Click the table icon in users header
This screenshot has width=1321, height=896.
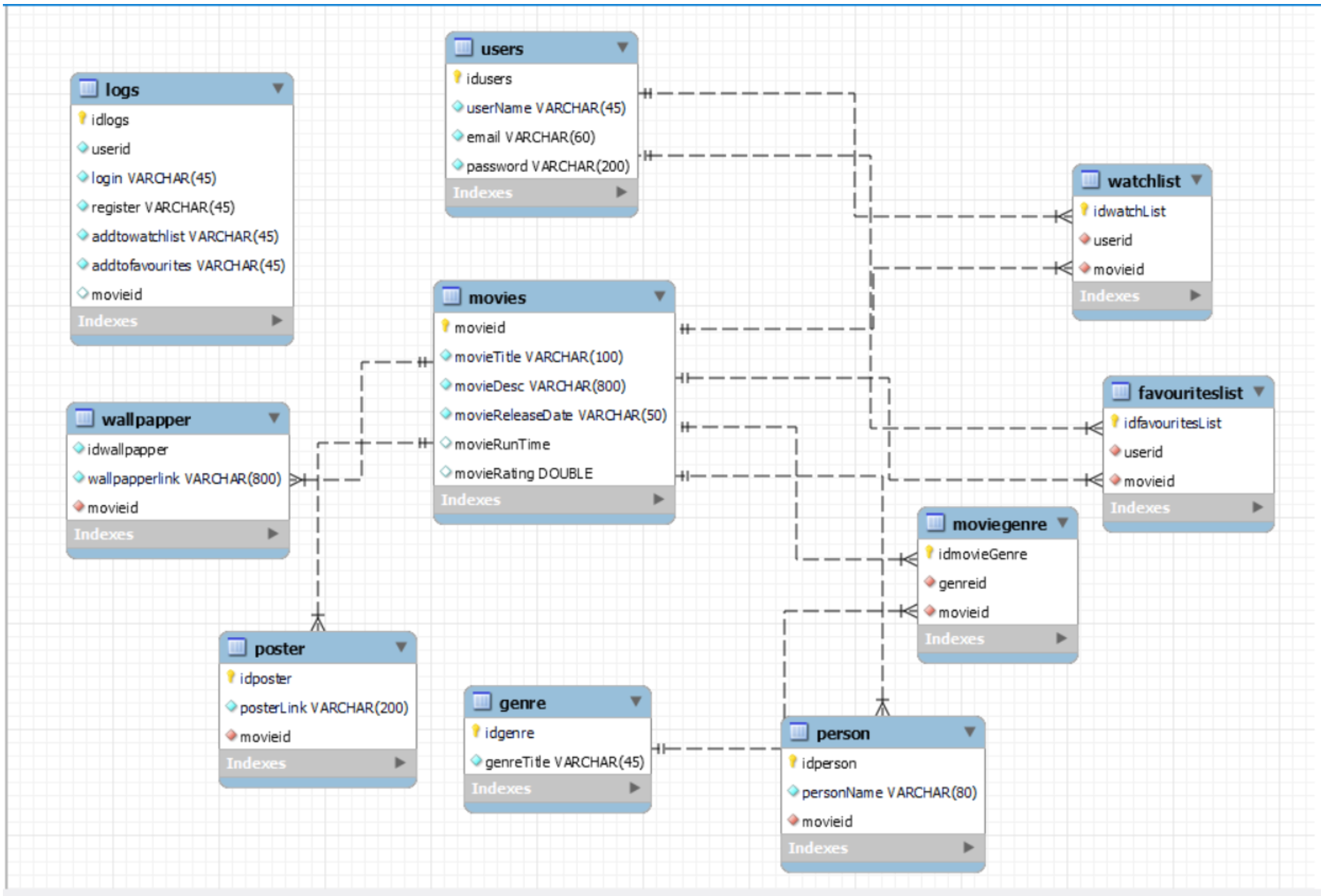[x=463, y=47]
